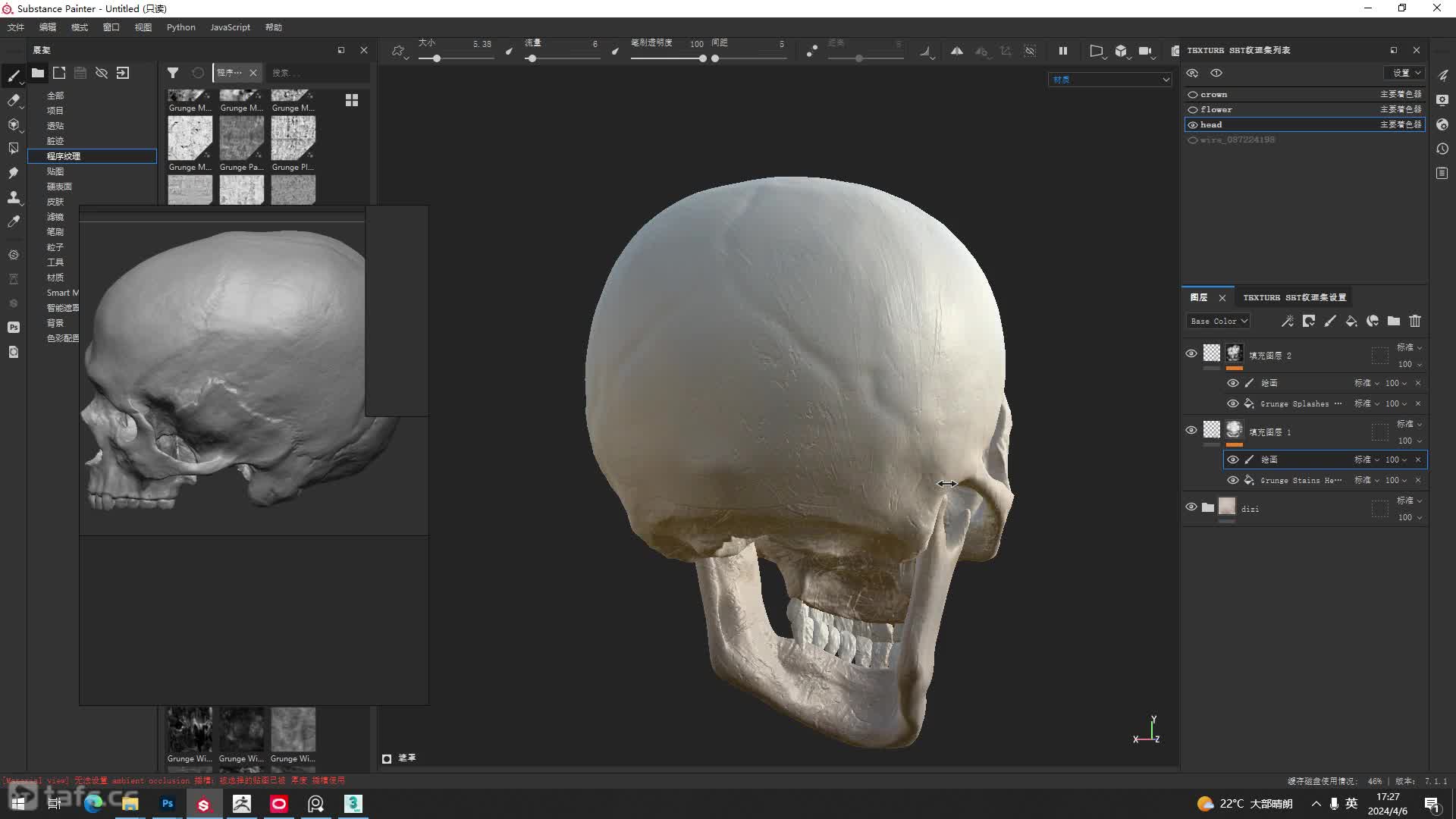Viewport: 1456px width, 819px height.
Task: Create a new folder in layers panel
Action: 1394,322
